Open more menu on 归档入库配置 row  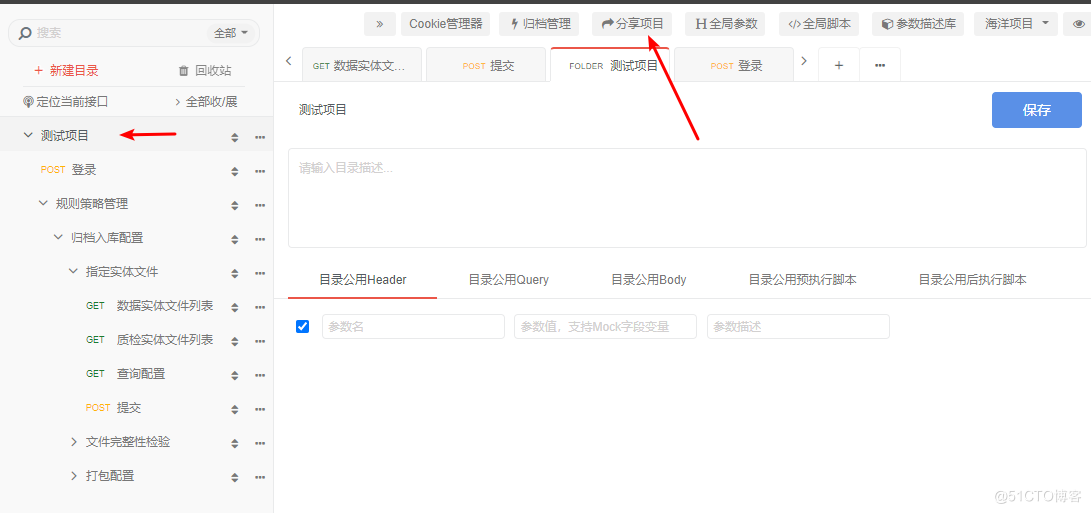coord(260,239)
